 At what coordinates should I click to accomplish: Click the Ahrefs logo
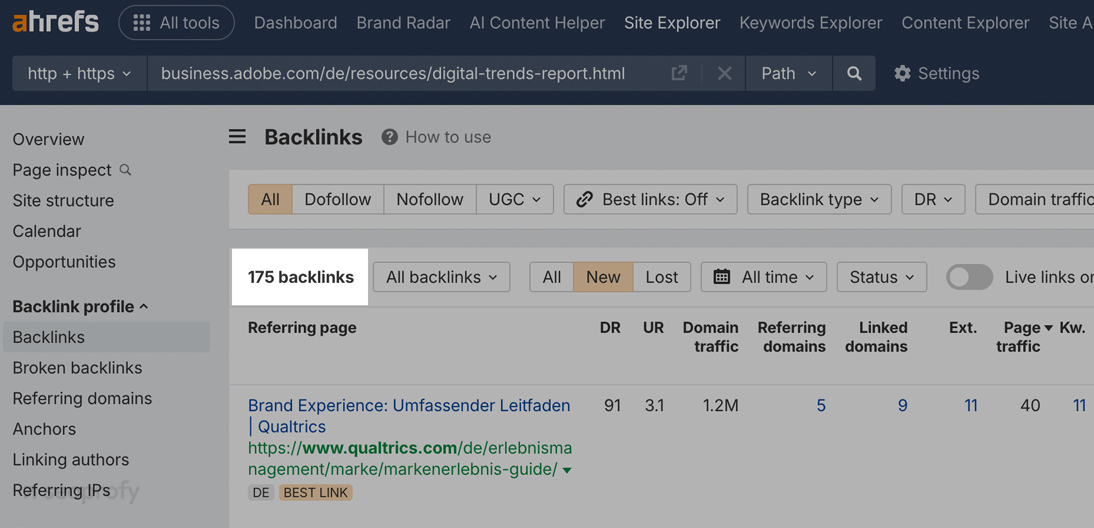click(x=55, y=22)
